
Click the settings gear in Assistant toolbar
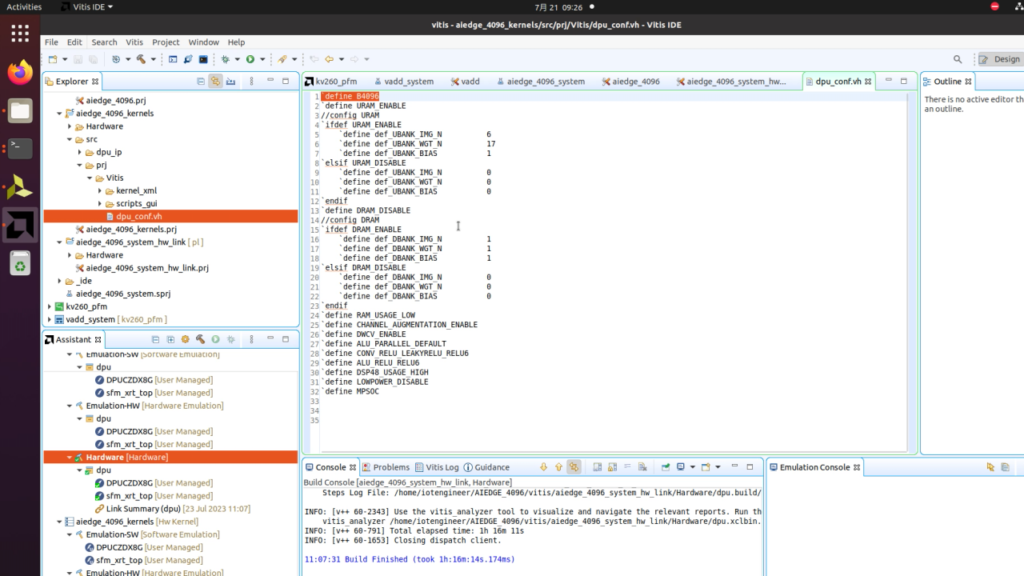185,339
